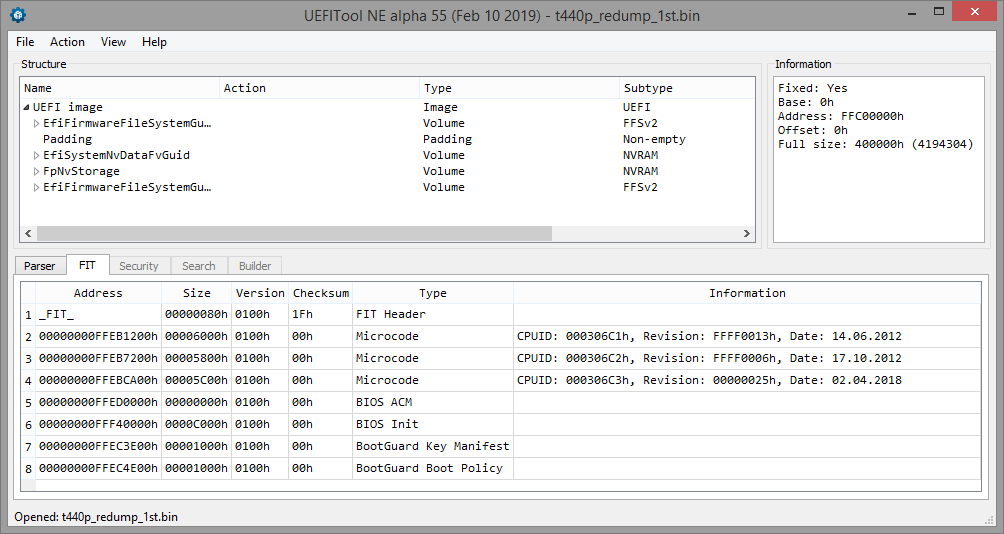
Task: Click the Opened: t440p_redump_1st.bin status text
Action: coord(96,517)
